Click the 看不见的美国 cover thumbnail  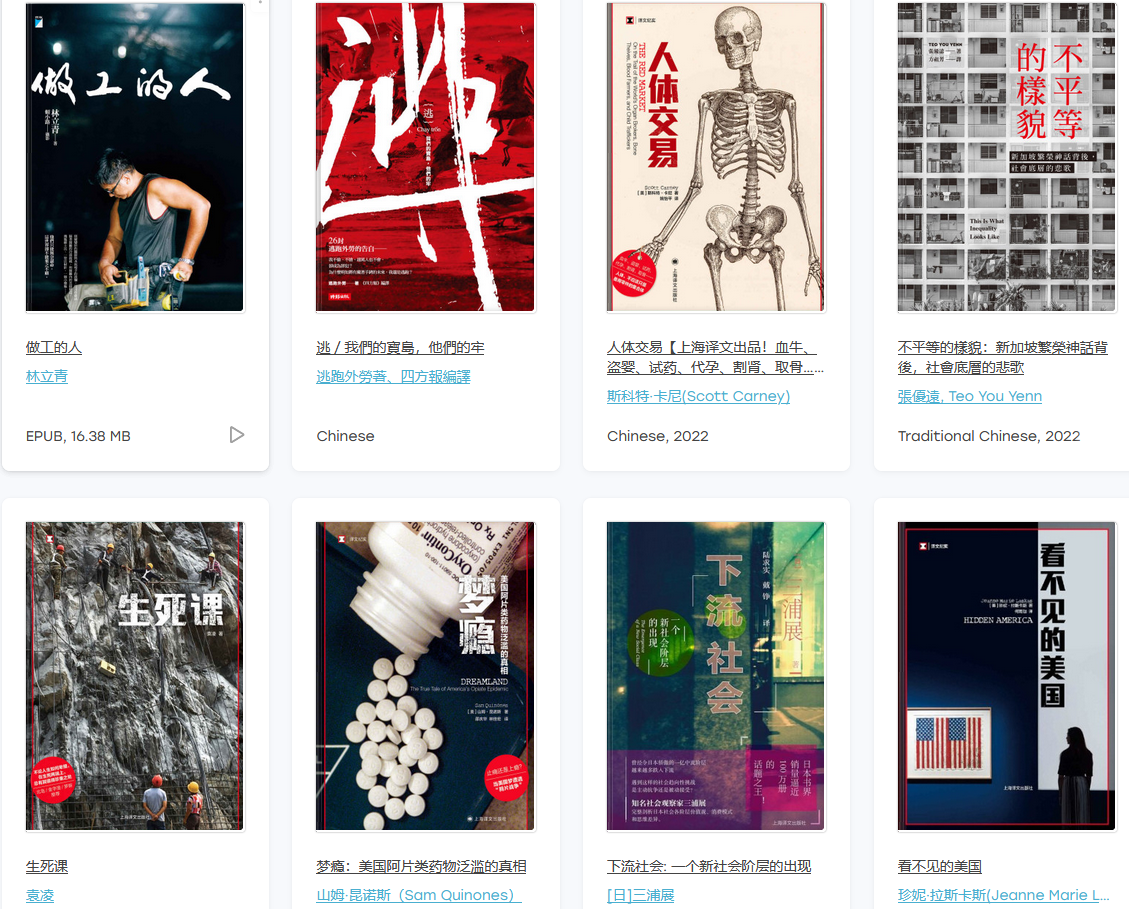(1007, 676)
